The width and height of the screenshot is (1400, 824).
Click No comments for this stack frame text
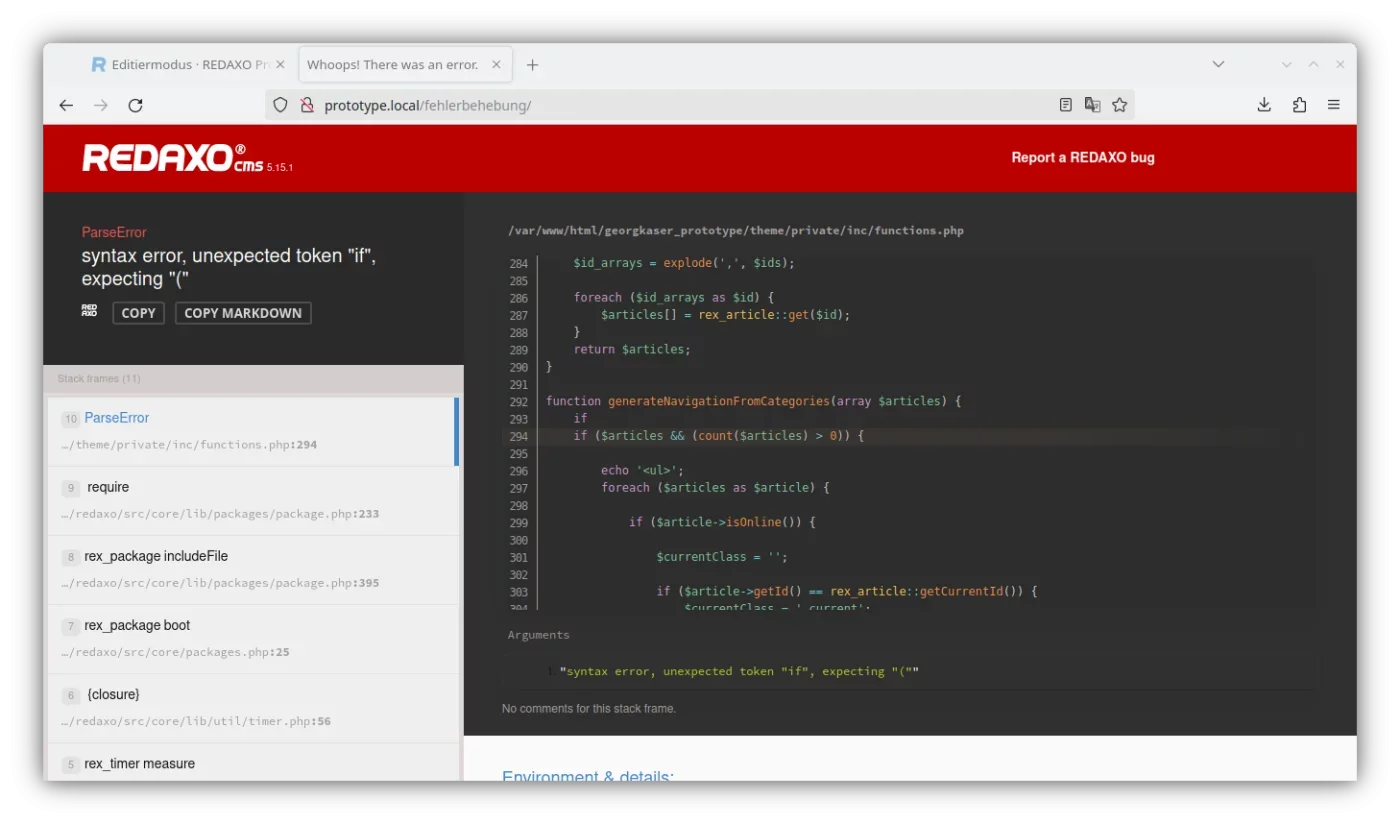589,708
